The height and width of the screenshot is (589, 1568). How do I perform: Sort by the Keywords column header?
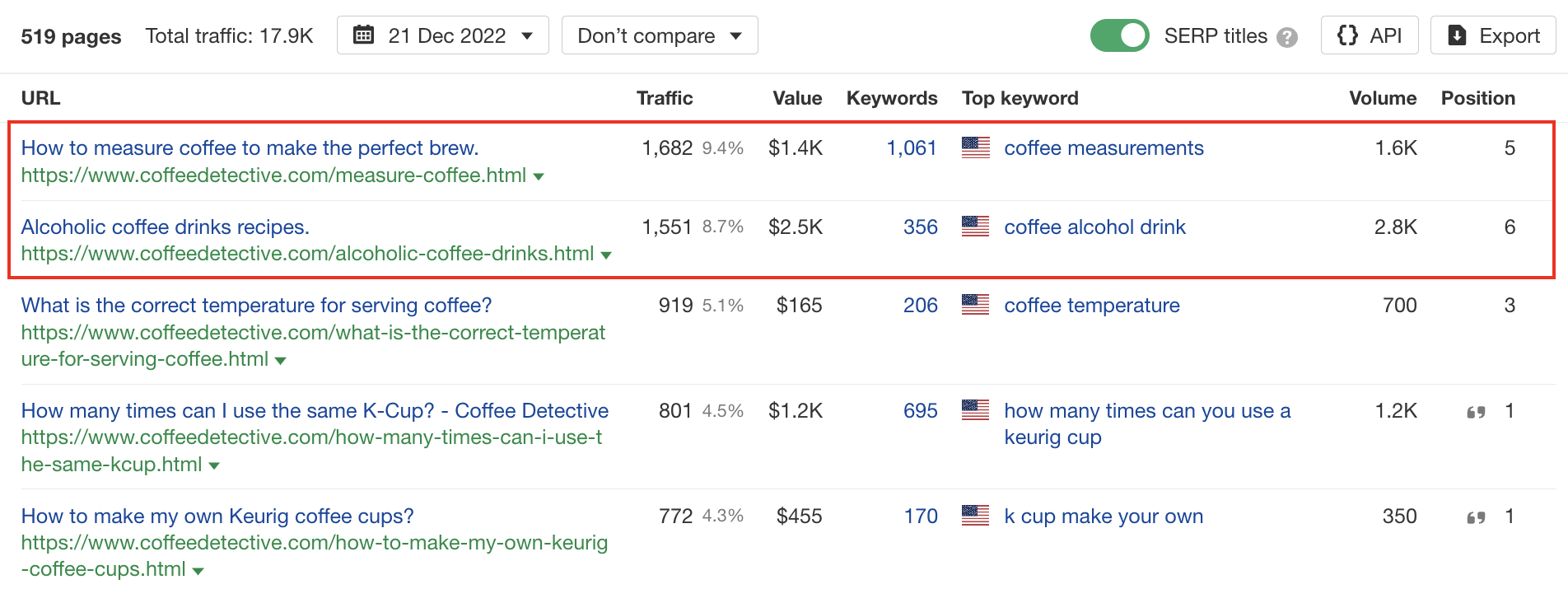coord(891,98)
